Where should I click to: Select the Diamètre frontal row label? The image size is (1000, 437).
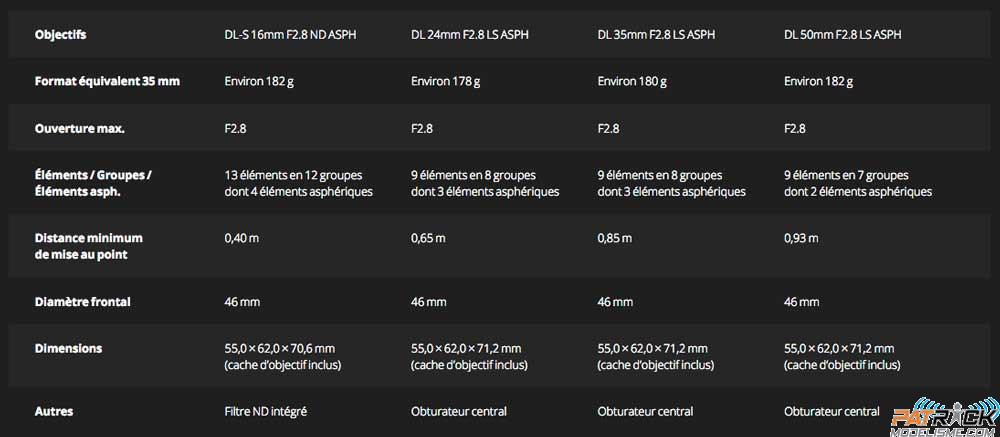82,302
